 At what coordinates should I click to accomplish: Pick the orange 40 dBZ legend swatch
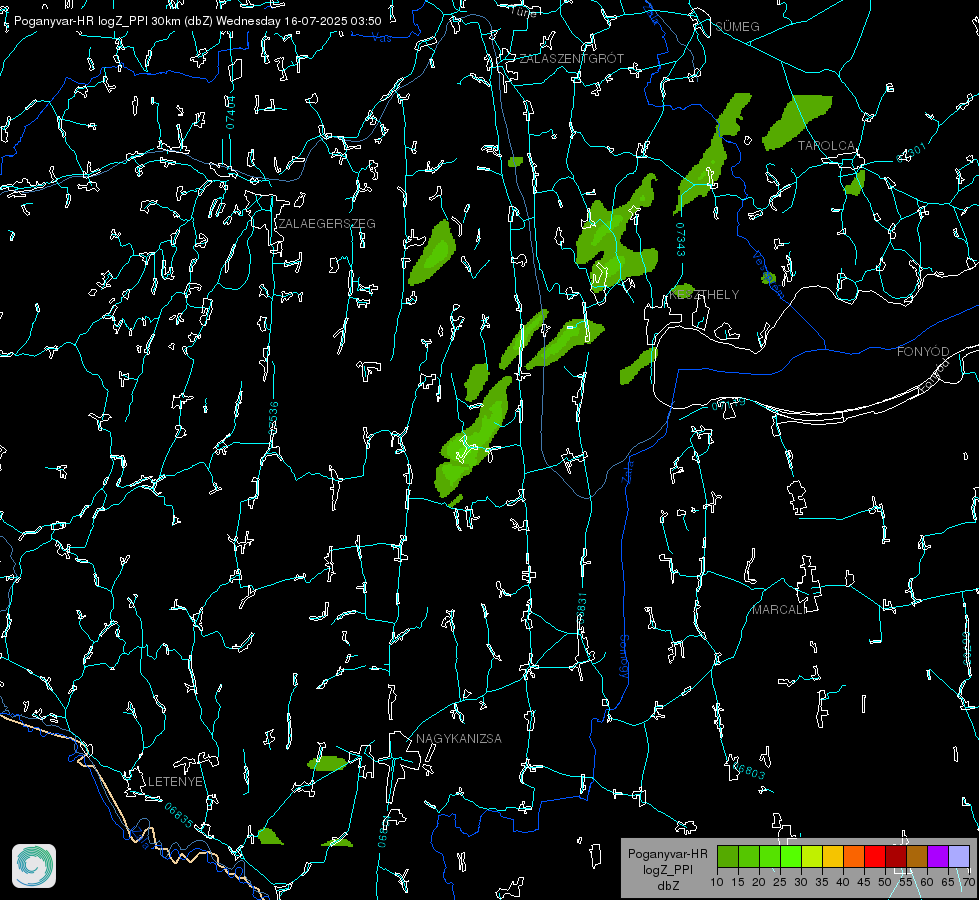pos(854,856)
